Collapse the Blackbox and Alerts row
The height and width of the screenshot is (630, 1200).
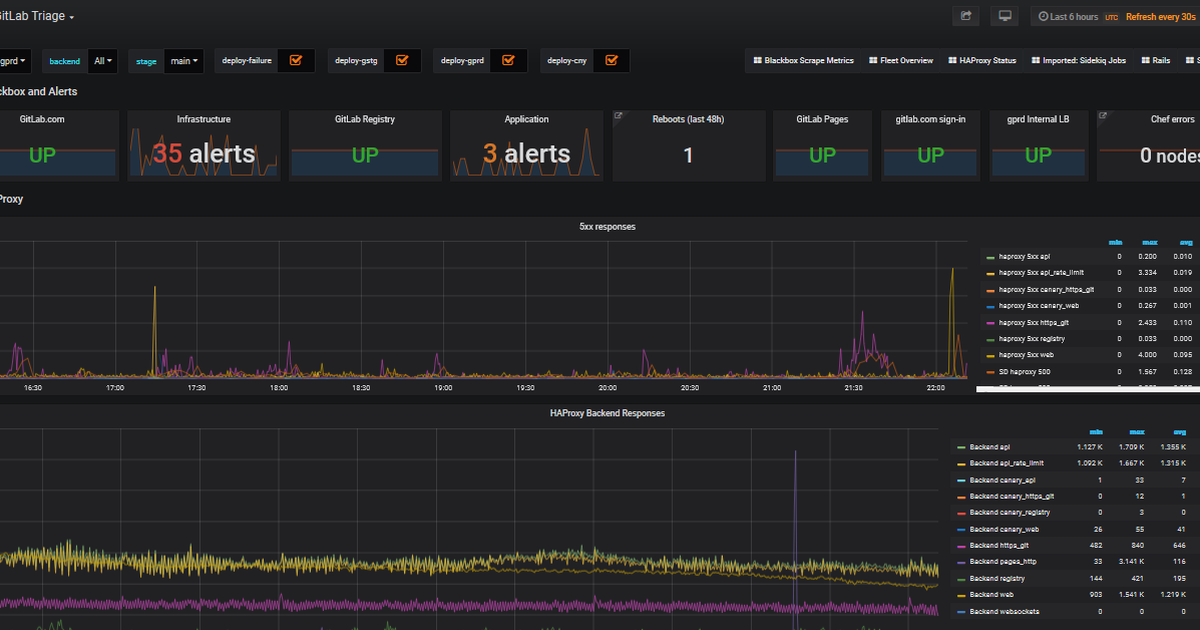tap(38, 92)
